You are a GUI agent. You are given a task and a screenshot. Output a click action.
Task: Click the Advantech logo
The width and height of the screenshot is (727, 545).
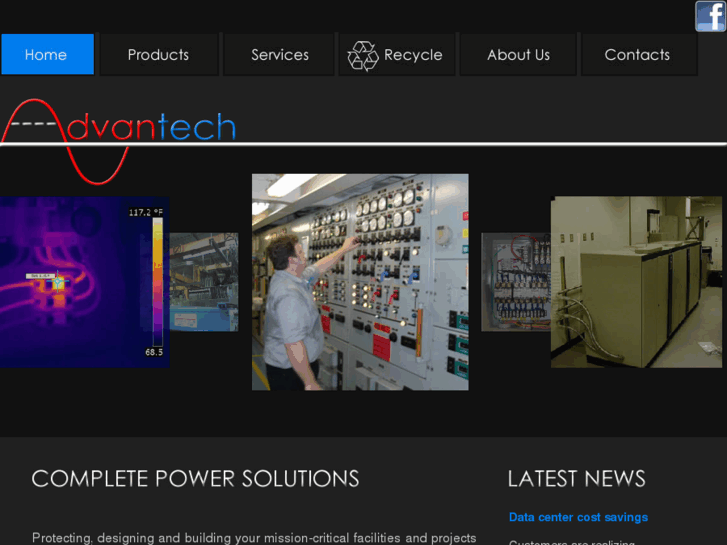pyautogui.click(x=119, y=141)
